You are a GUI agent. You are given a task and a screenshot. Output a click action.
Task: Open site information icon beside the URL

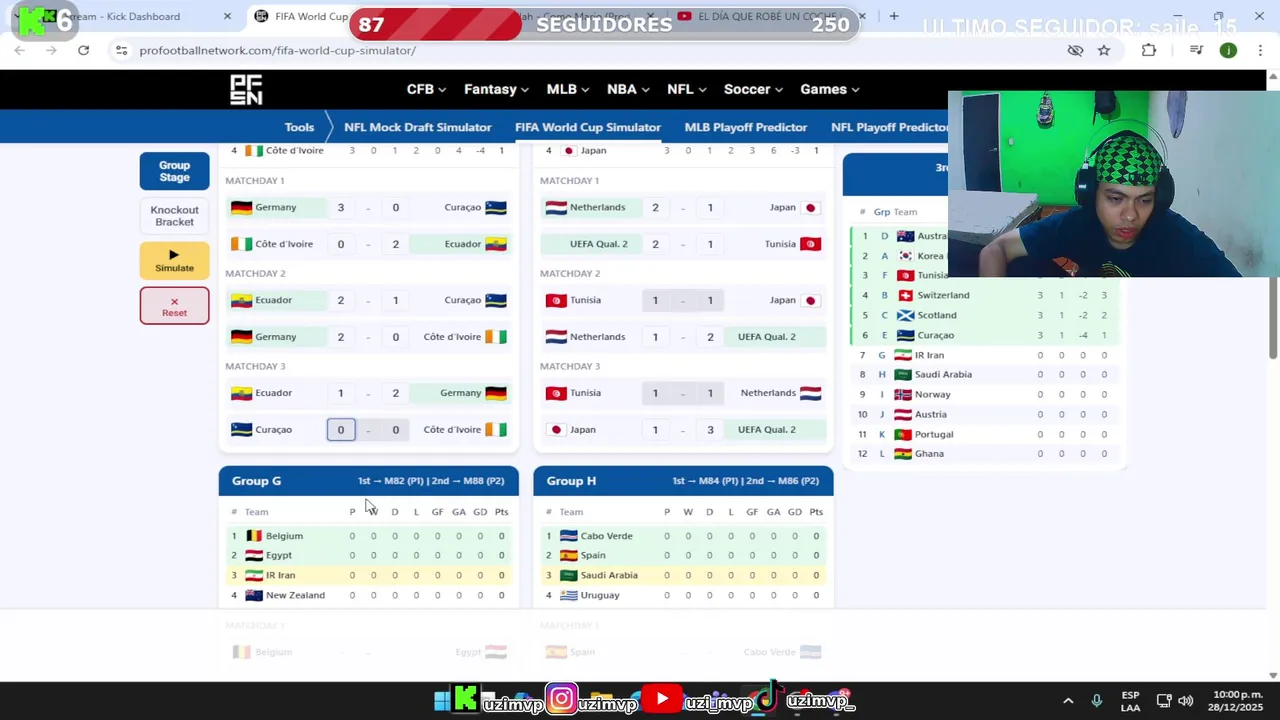(x=121, y=50)
